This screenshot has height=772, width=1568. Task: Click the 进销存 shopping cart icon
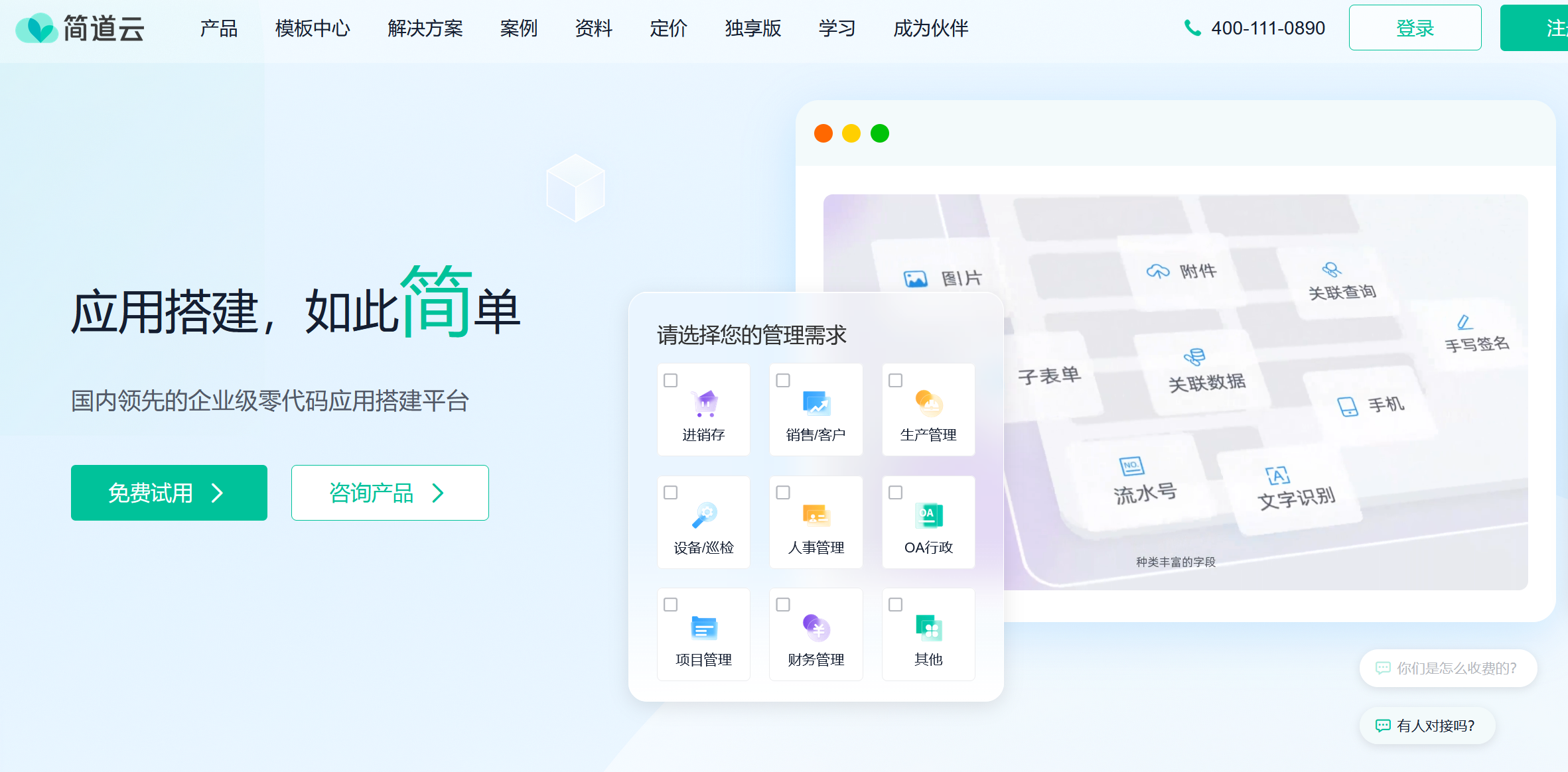click(x=704, y=403)
